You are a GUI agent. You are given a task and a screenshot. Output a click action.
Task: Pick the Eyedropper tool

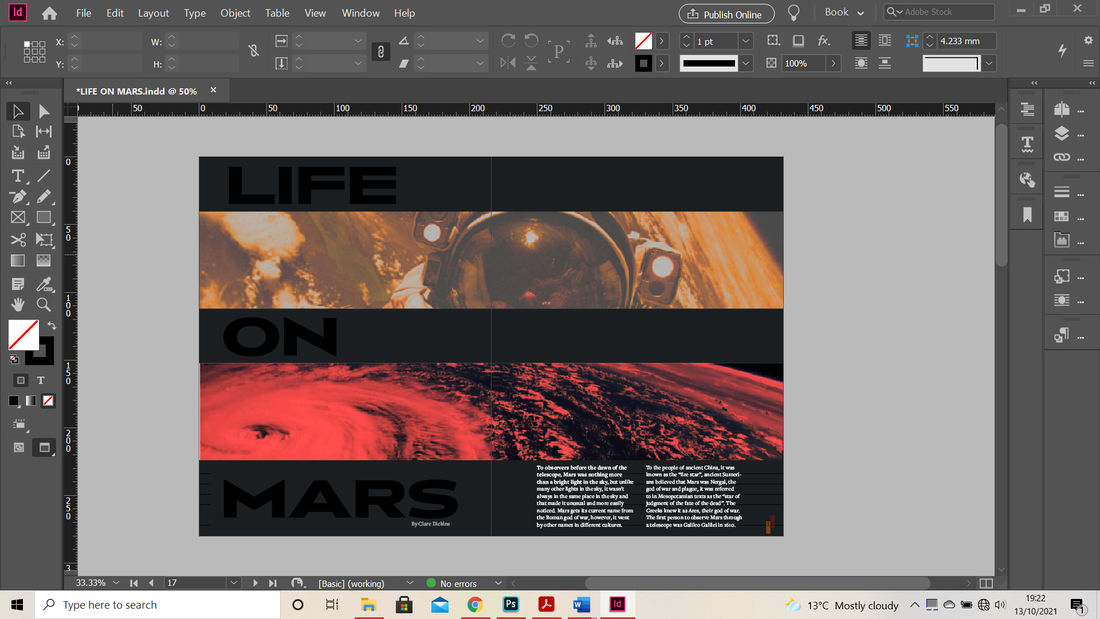tap(43, 284)
